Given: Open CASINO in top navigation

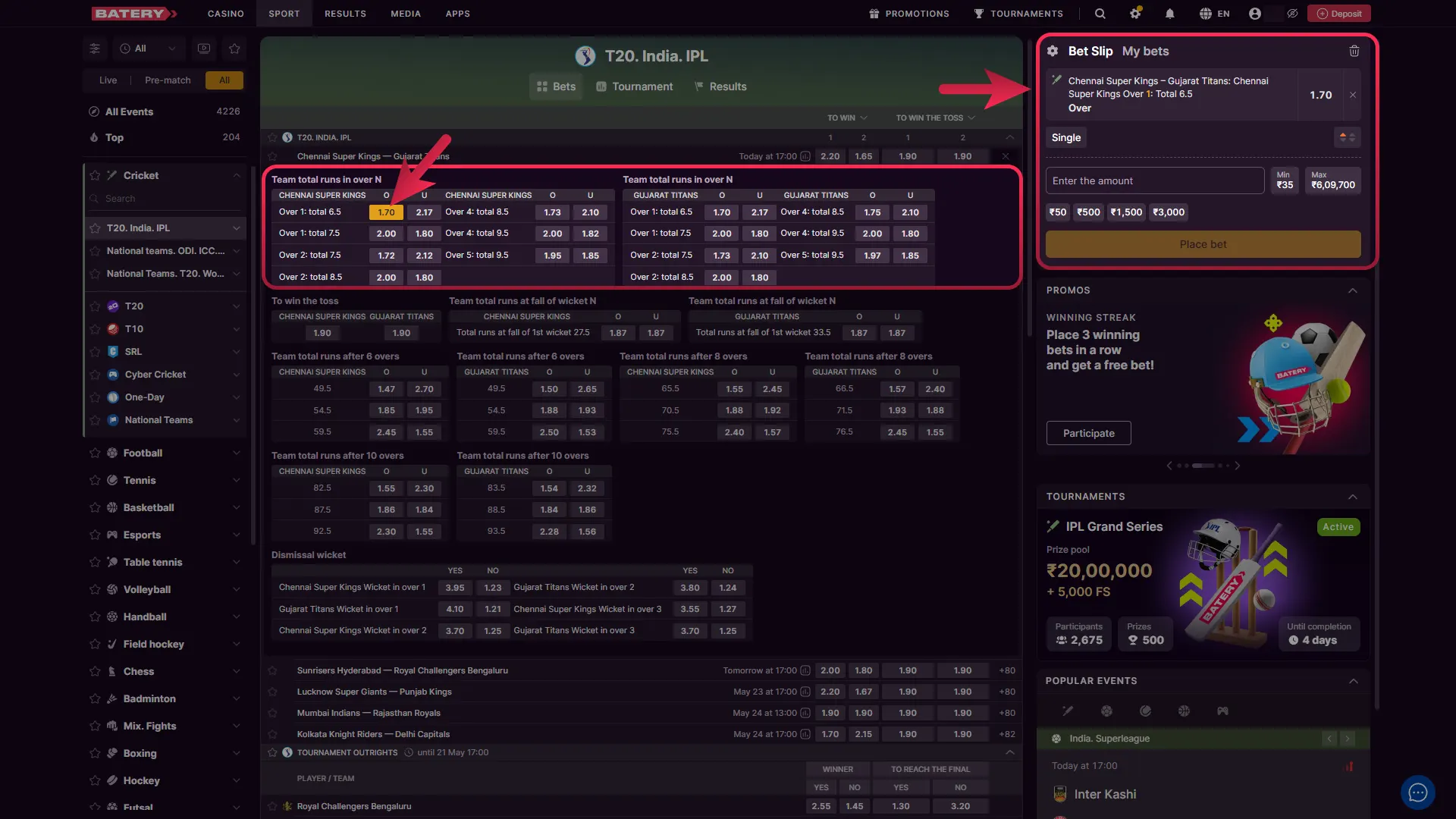Looking at the screenshot, I should [226, 14].
